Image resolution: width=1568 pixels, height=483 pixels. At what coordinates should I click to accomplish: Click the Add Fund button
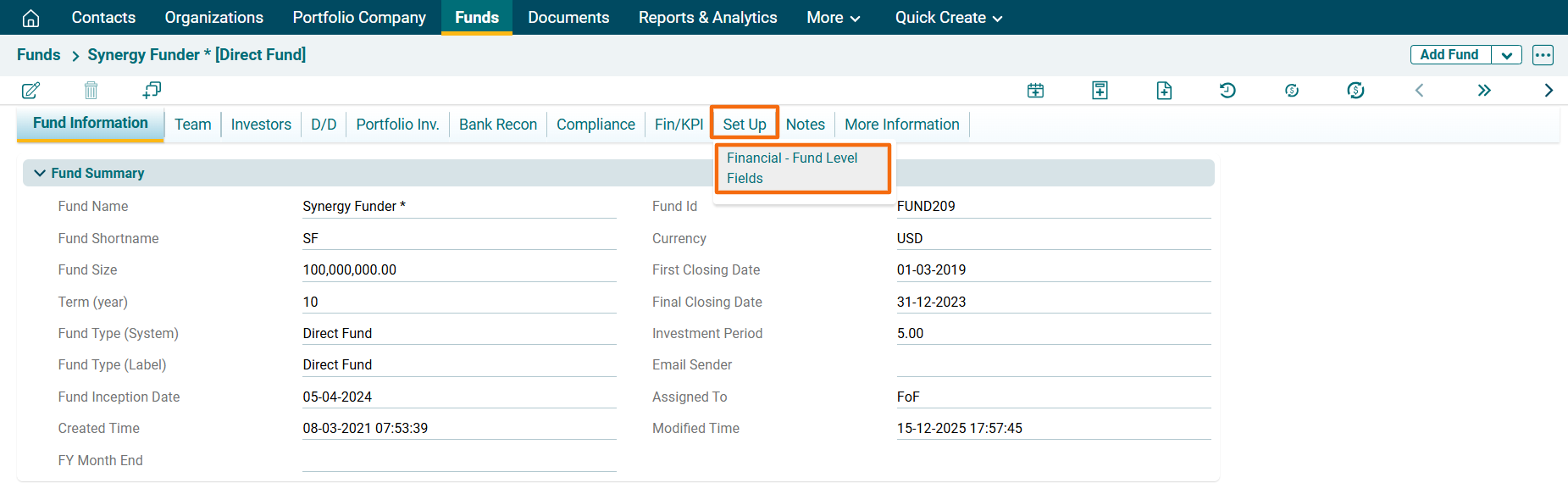point(1449,55)
